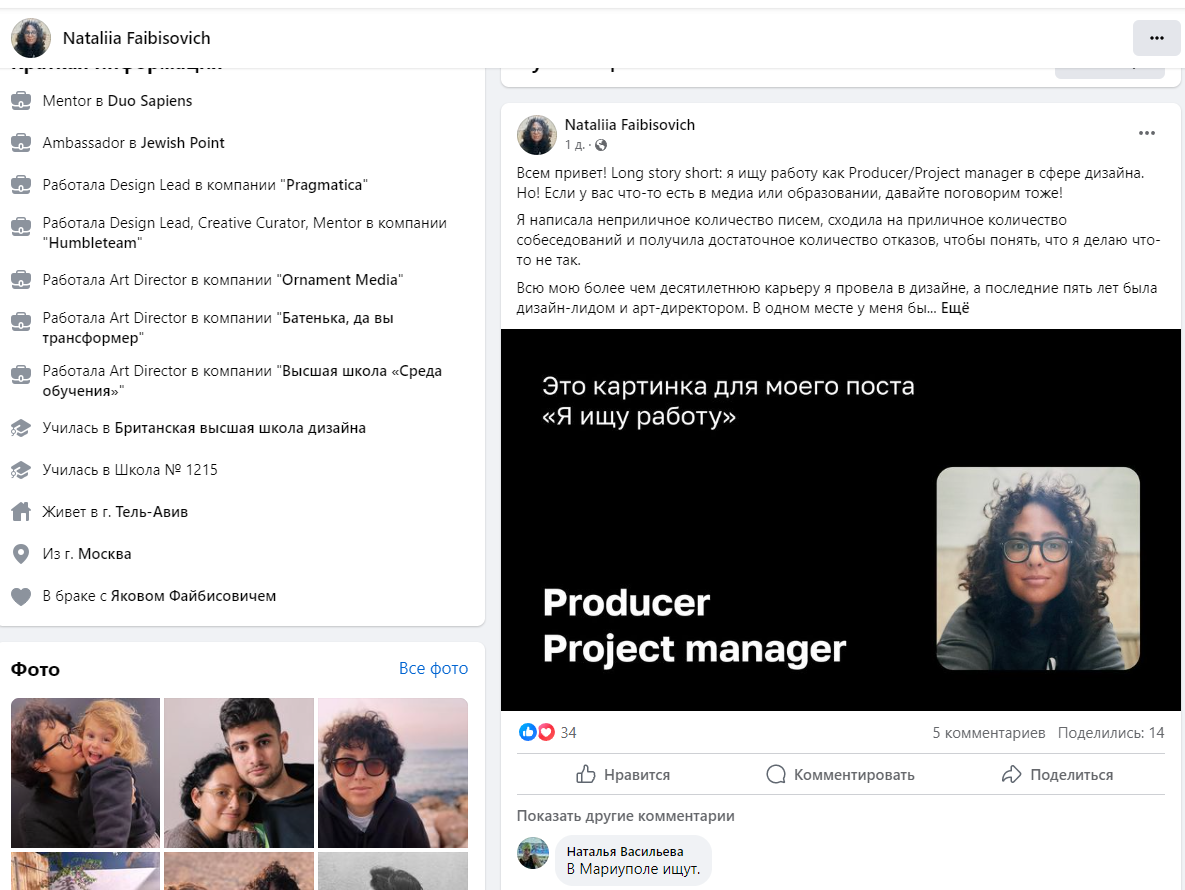1185x890 pixels.
Task: Click the Комментировать button
Action: tap(840, 774)
